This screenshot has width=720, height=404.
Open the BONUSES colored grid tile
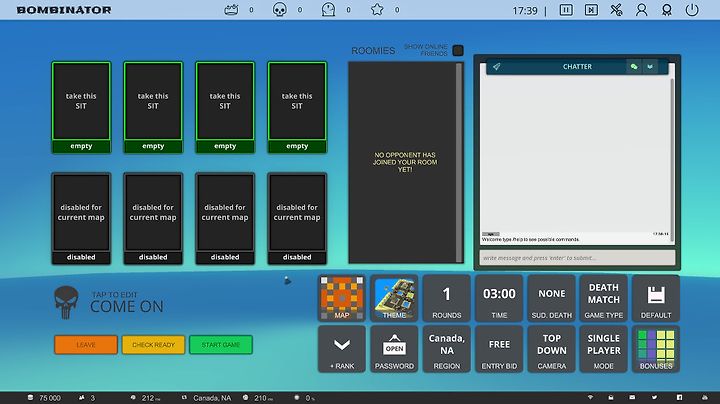(x=656, y=349)
